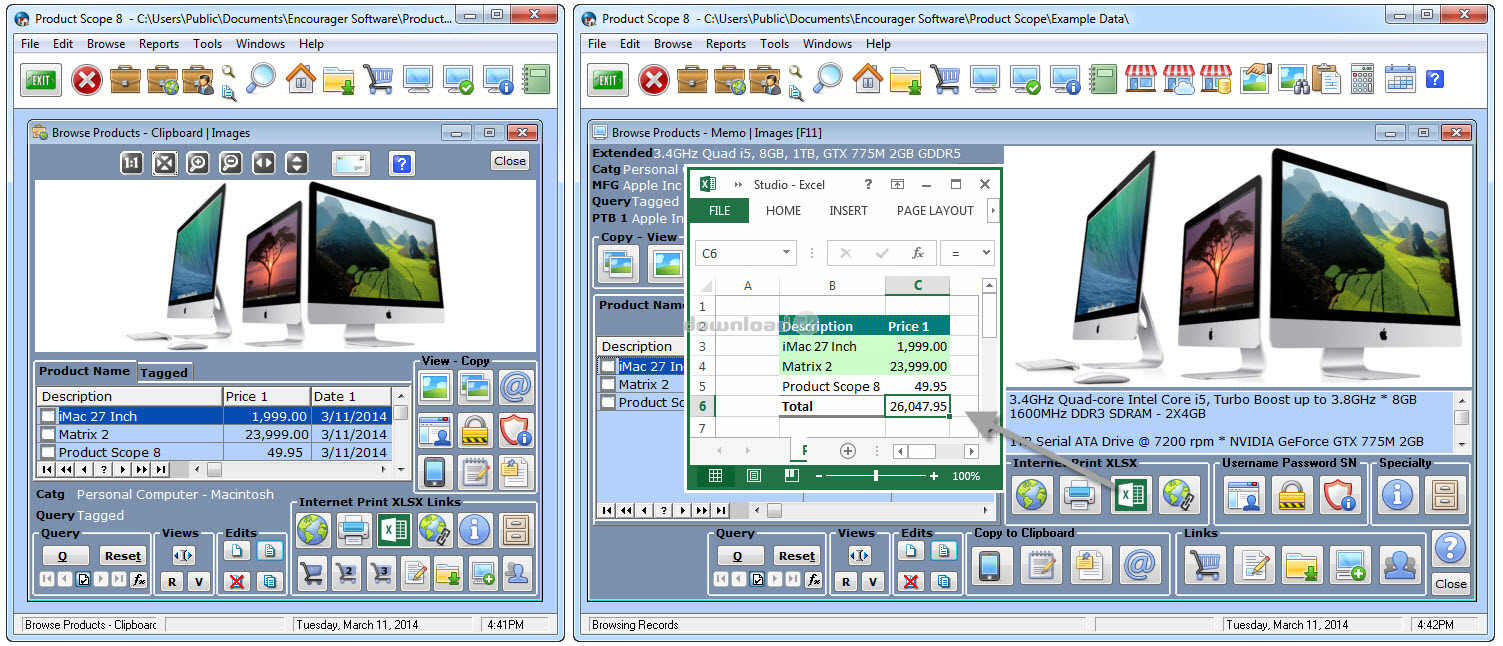Open the green FILE tab in Excel

(x=720, y=211)
